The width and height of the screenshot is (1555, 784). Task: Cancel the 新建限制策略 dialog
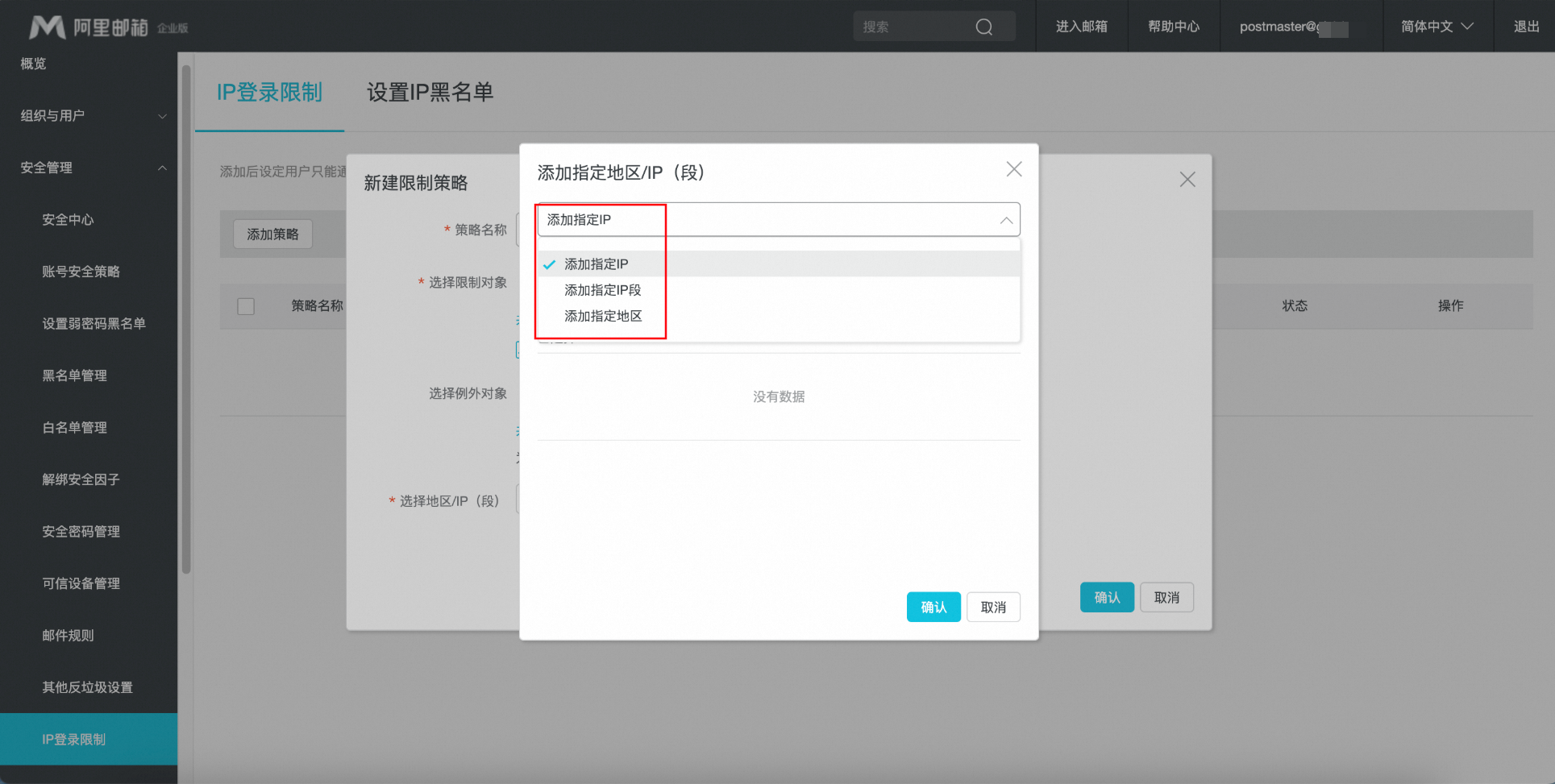pyautogui.click(x=1166, y=597)
